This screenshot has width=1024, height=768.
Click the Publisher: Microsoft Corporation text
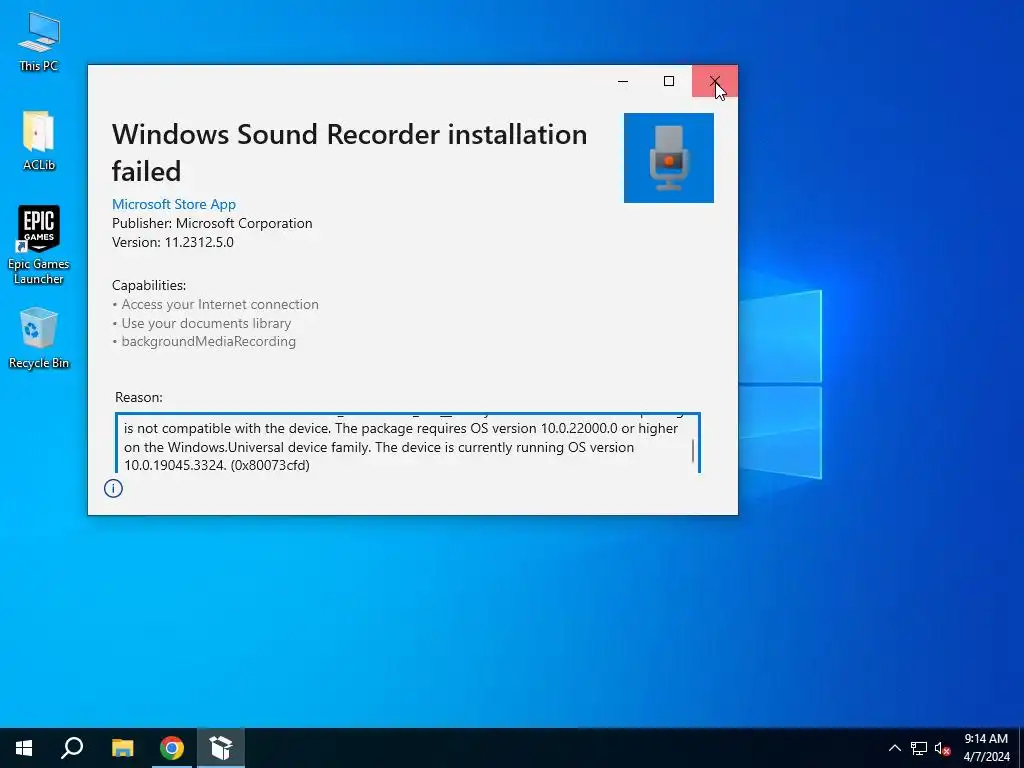coord(212,223)
